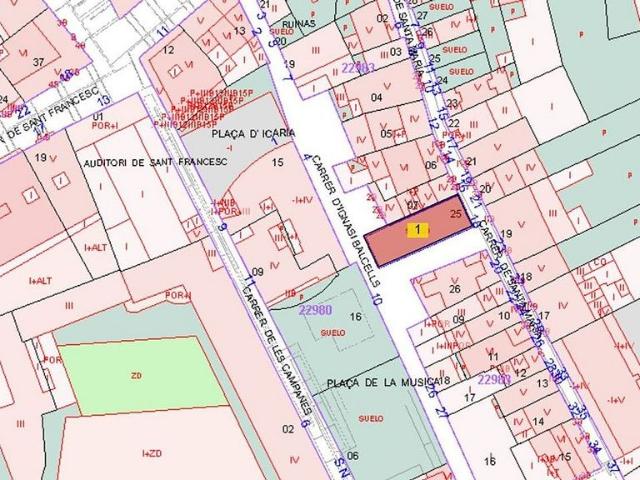Viewport: 640px width, 480px height.
Task: Click the S N street number label
Action: point(342,469)
